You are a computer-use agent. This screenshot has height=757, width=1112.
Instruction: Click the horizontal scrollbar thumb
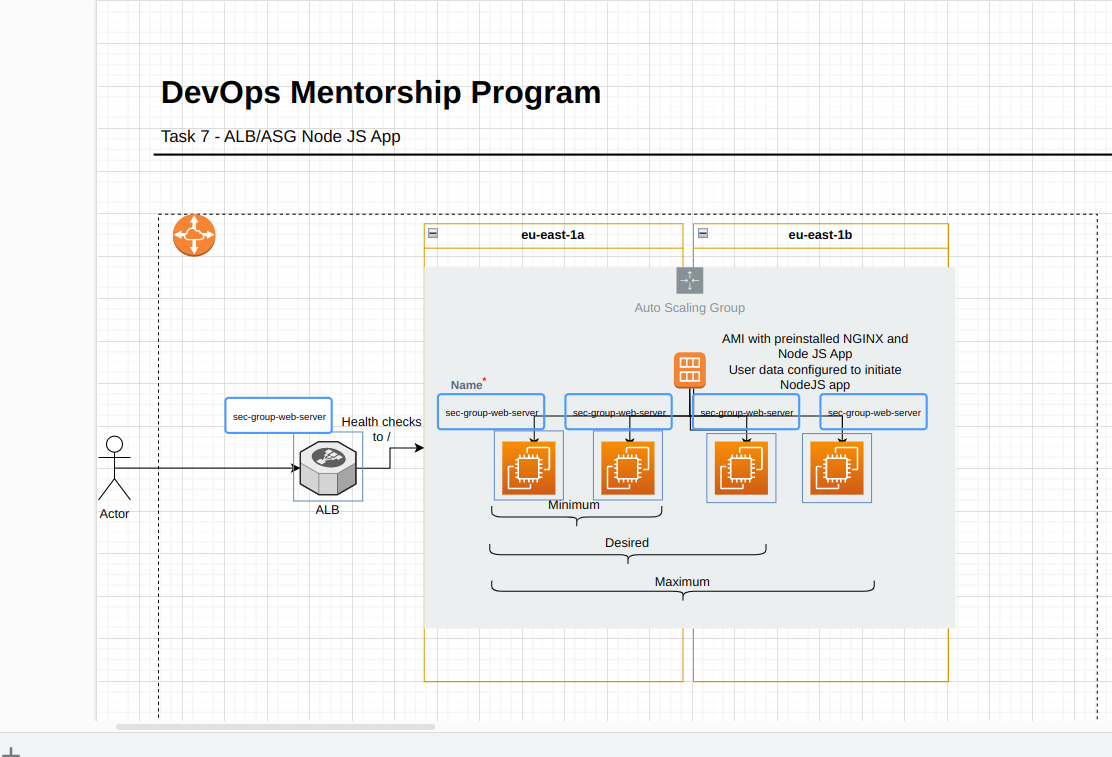[275, 726]
